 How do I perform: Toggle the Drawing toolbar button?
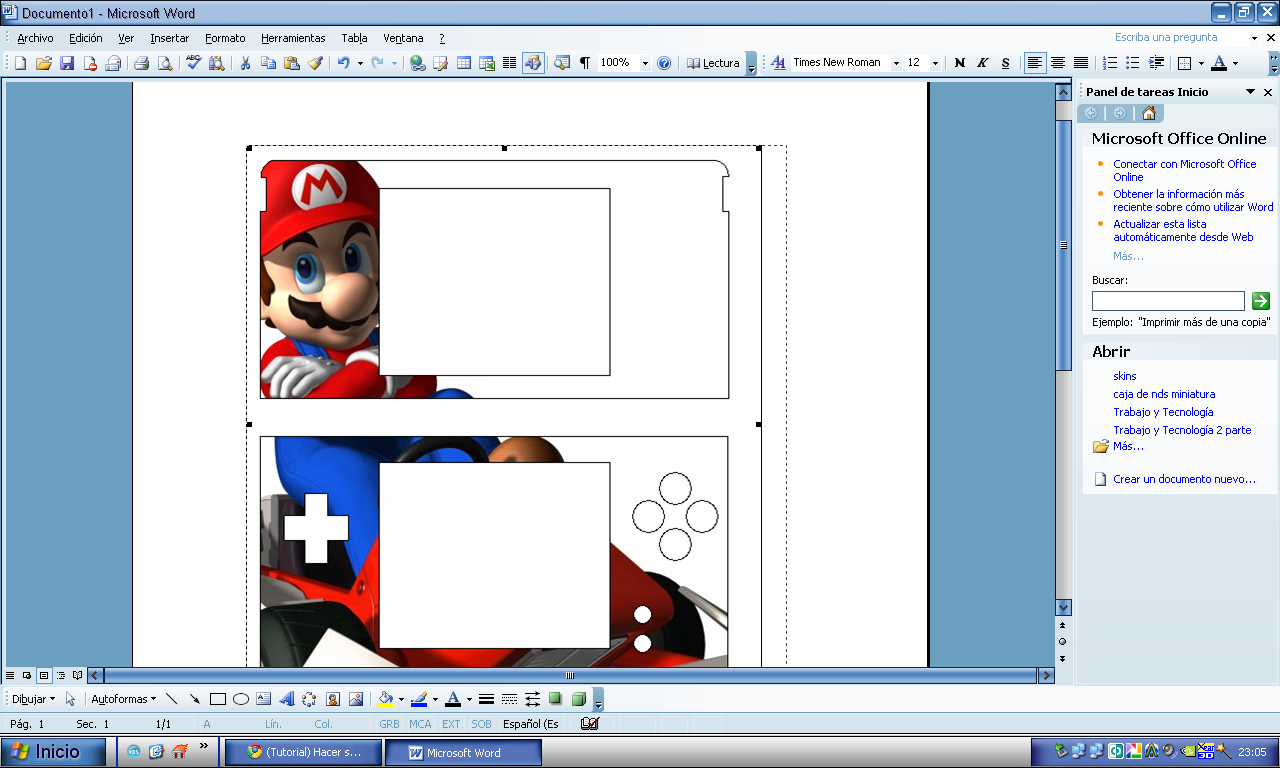[x=533, y=63]
